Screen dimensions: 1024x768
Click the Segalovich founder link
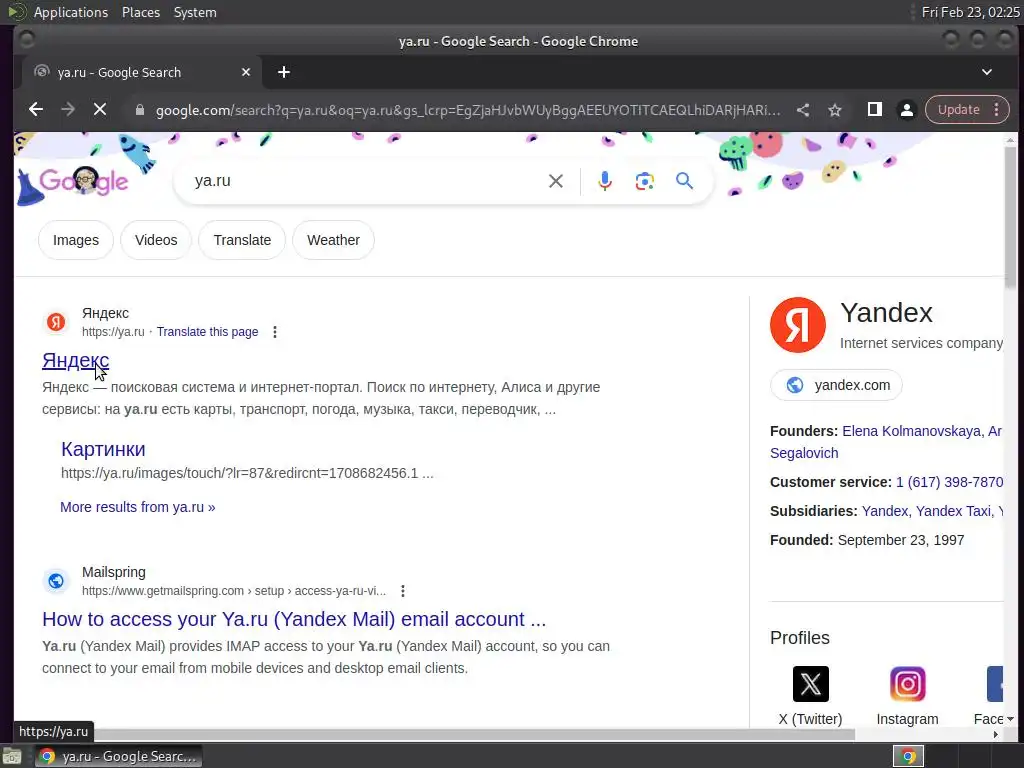click(x=804, y=453)
